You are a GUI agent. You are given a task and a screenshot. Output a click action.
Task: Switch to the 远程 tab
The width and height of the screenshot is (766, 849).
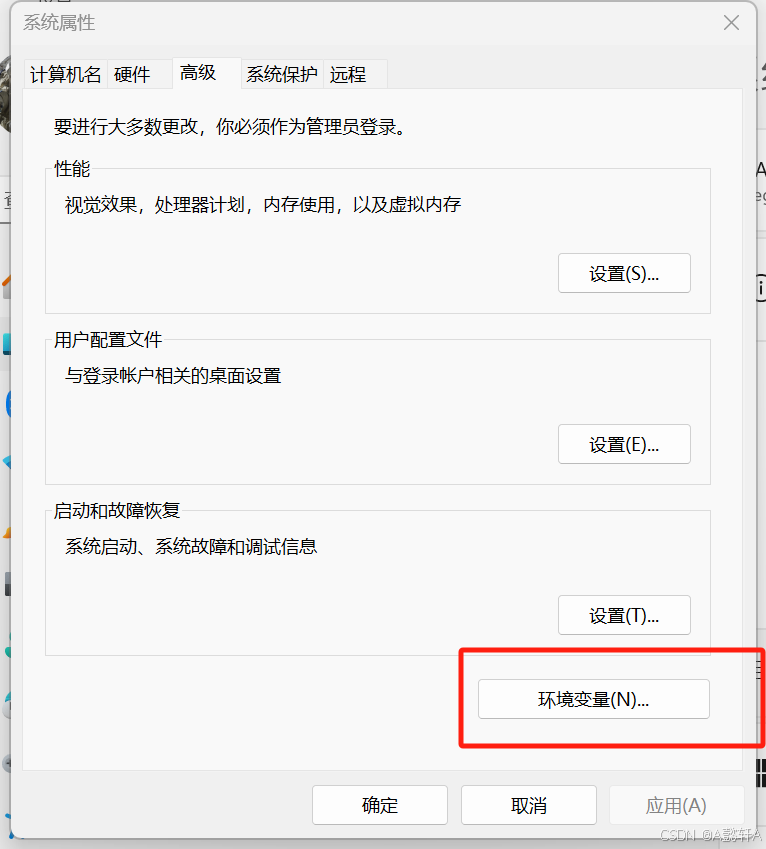pyautogui.click(x=348, y=75)
